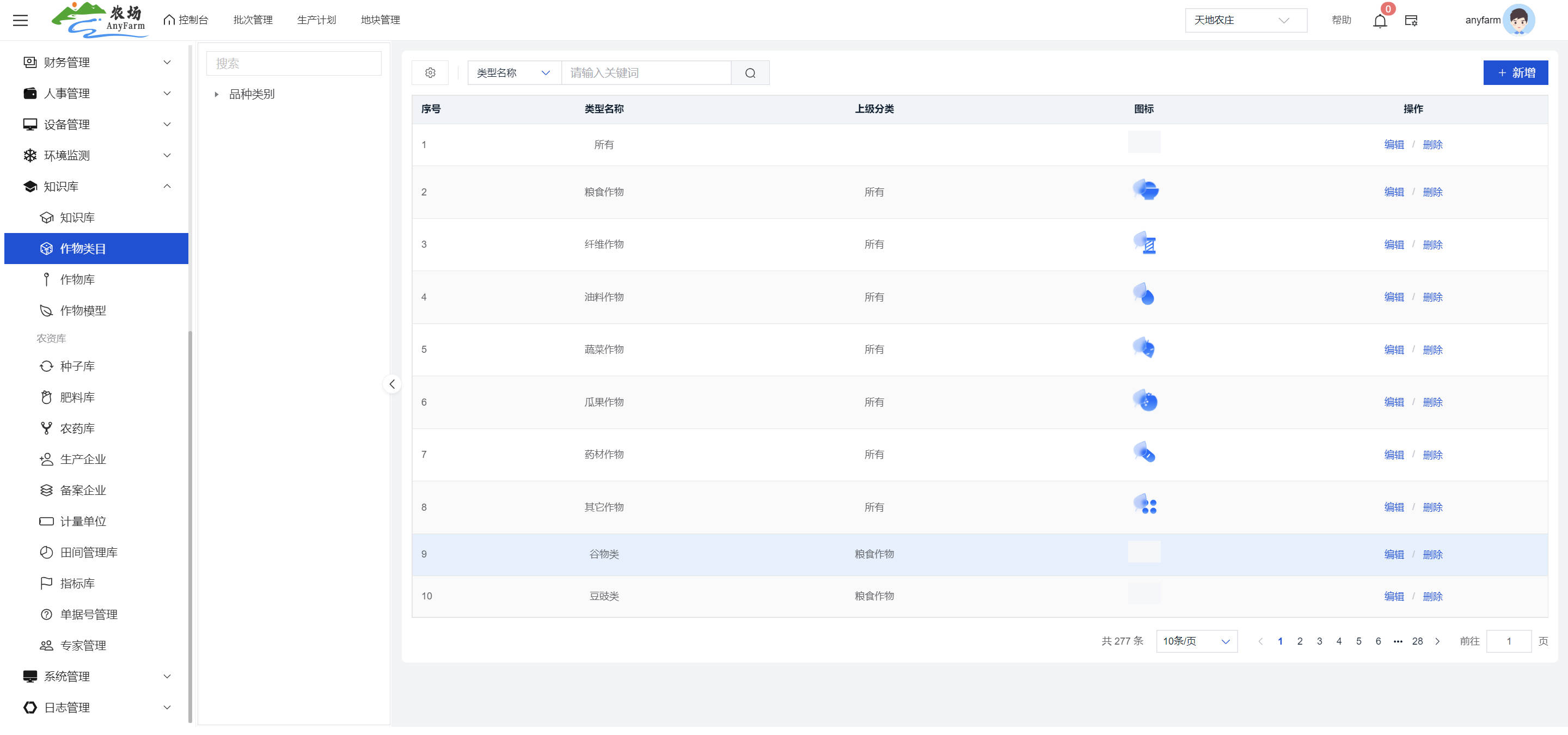Click the 请输入关键词 search field

[645, 73]
